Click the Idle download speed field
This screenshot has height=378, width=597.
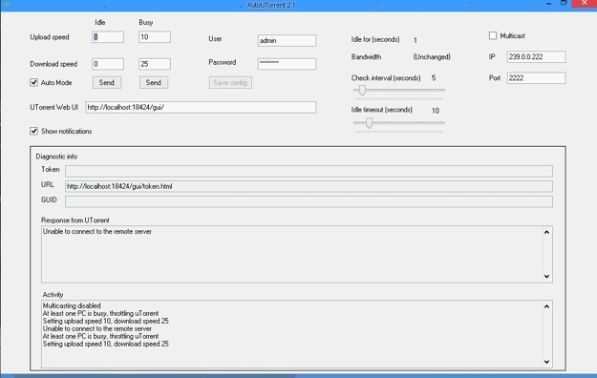click(x=108, y=64)
